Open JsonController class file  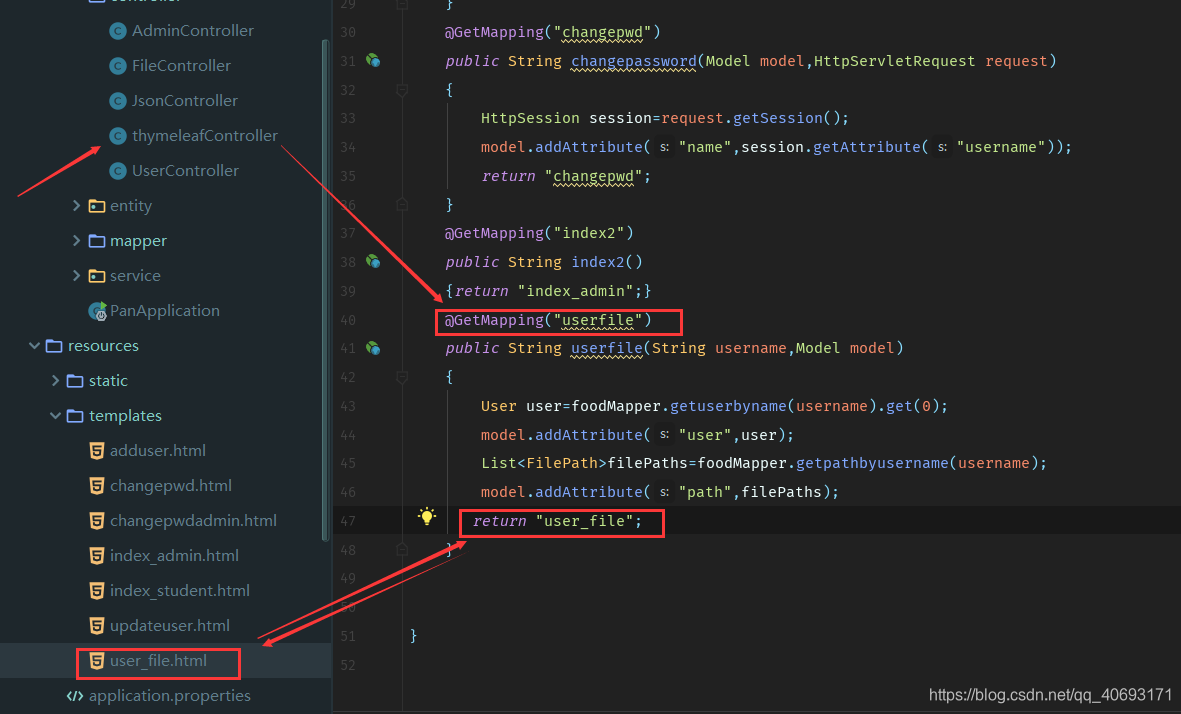click(x=185, y=101)
